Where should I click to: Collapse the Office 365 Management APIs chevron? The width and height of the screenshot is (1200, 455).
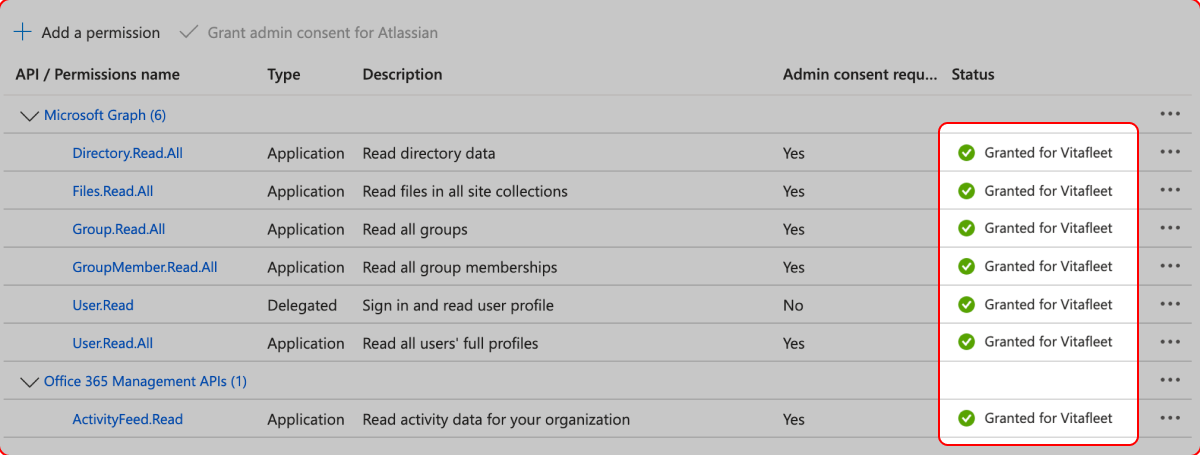(x=29, y=382)
